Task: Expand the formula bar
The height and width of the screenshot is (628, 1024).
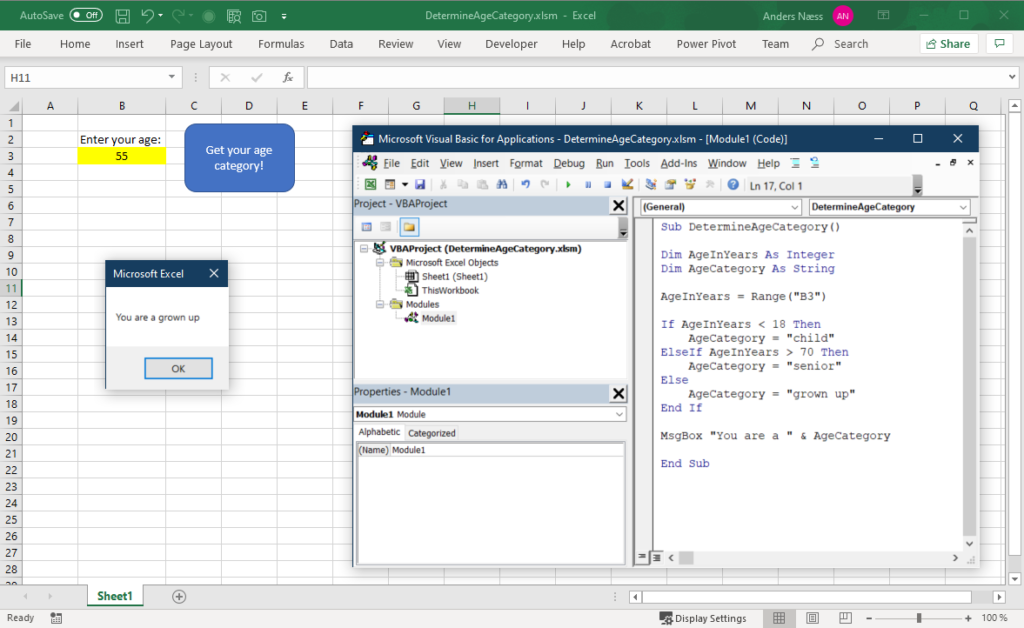Action: coord(1012,77)
